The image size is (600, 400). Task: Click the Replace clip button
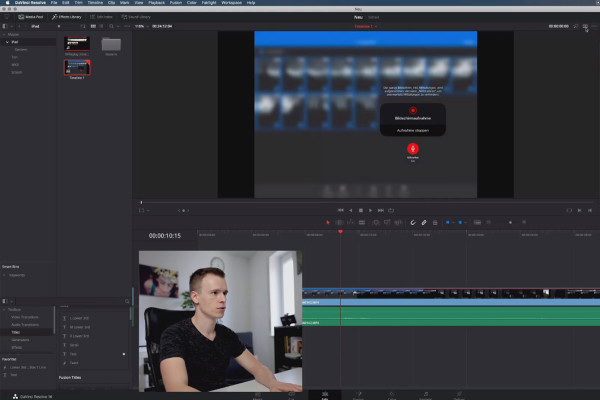(x=398, y=222)
